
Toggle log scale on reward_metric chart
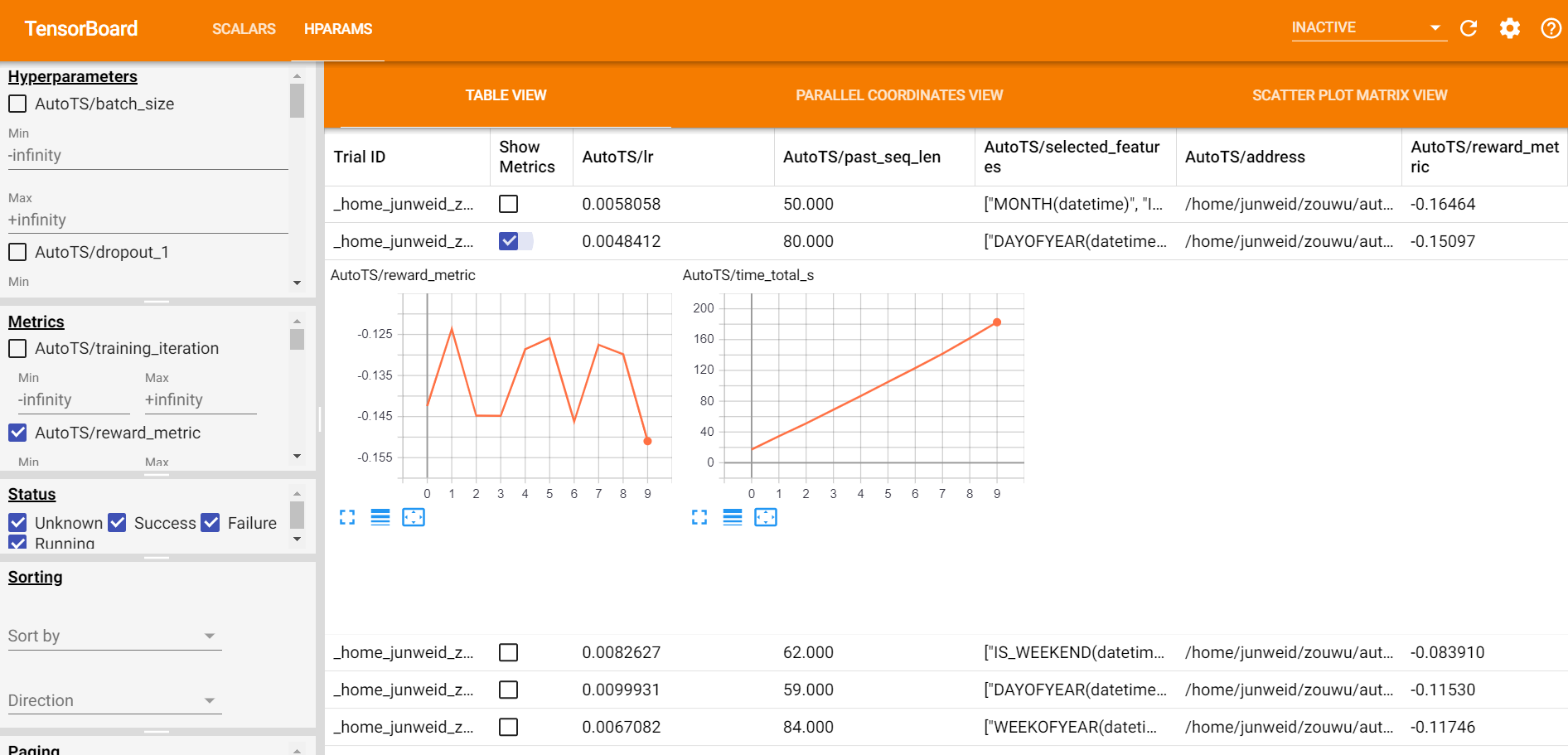pos(380,518)
